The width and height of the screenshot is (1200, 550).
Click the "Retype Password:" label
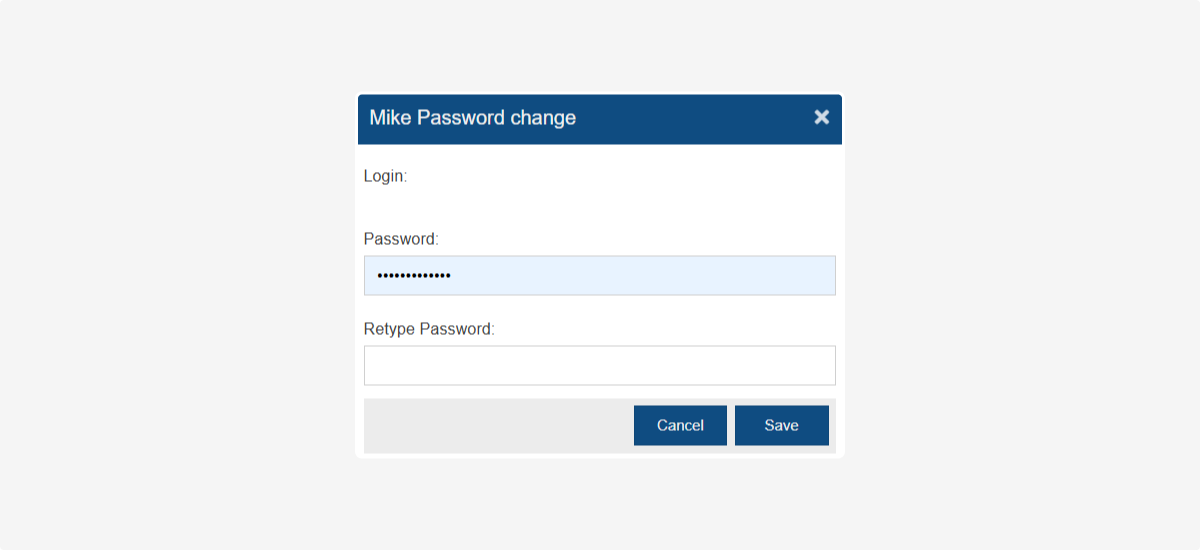point(429,329)
